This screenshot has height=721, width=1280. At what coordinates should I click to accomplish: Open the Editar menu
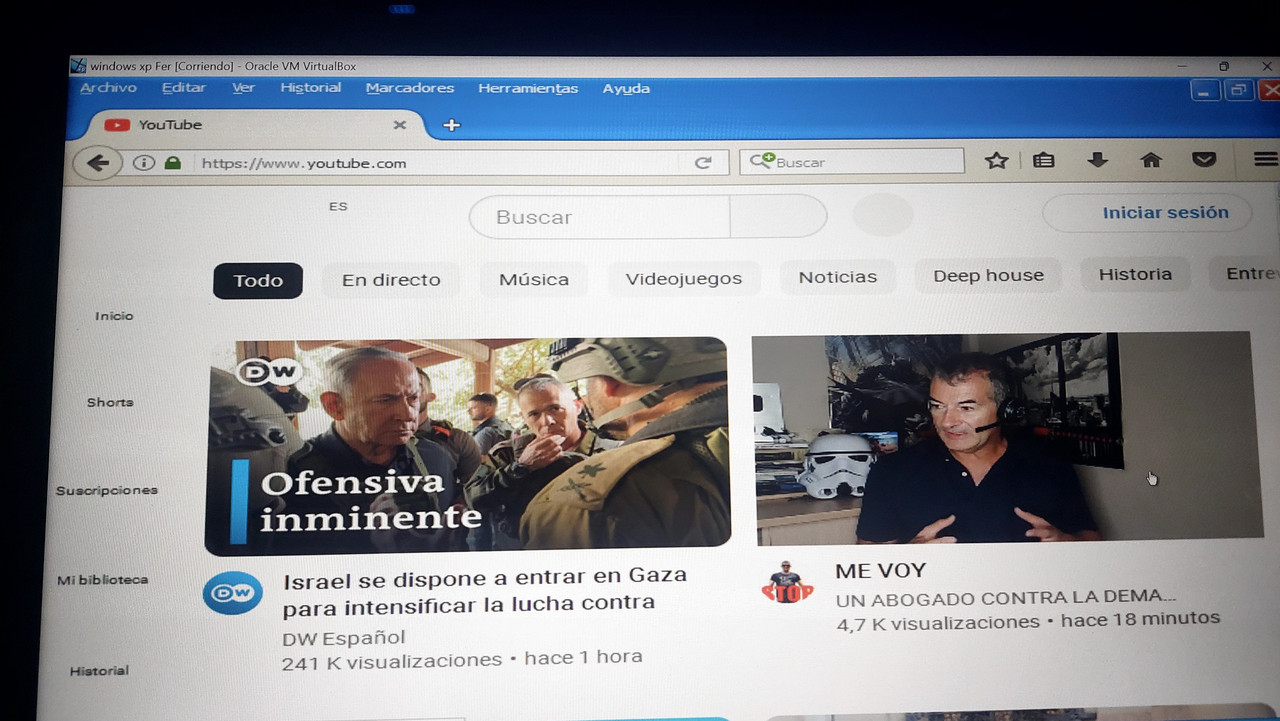(x=184, y=88)
